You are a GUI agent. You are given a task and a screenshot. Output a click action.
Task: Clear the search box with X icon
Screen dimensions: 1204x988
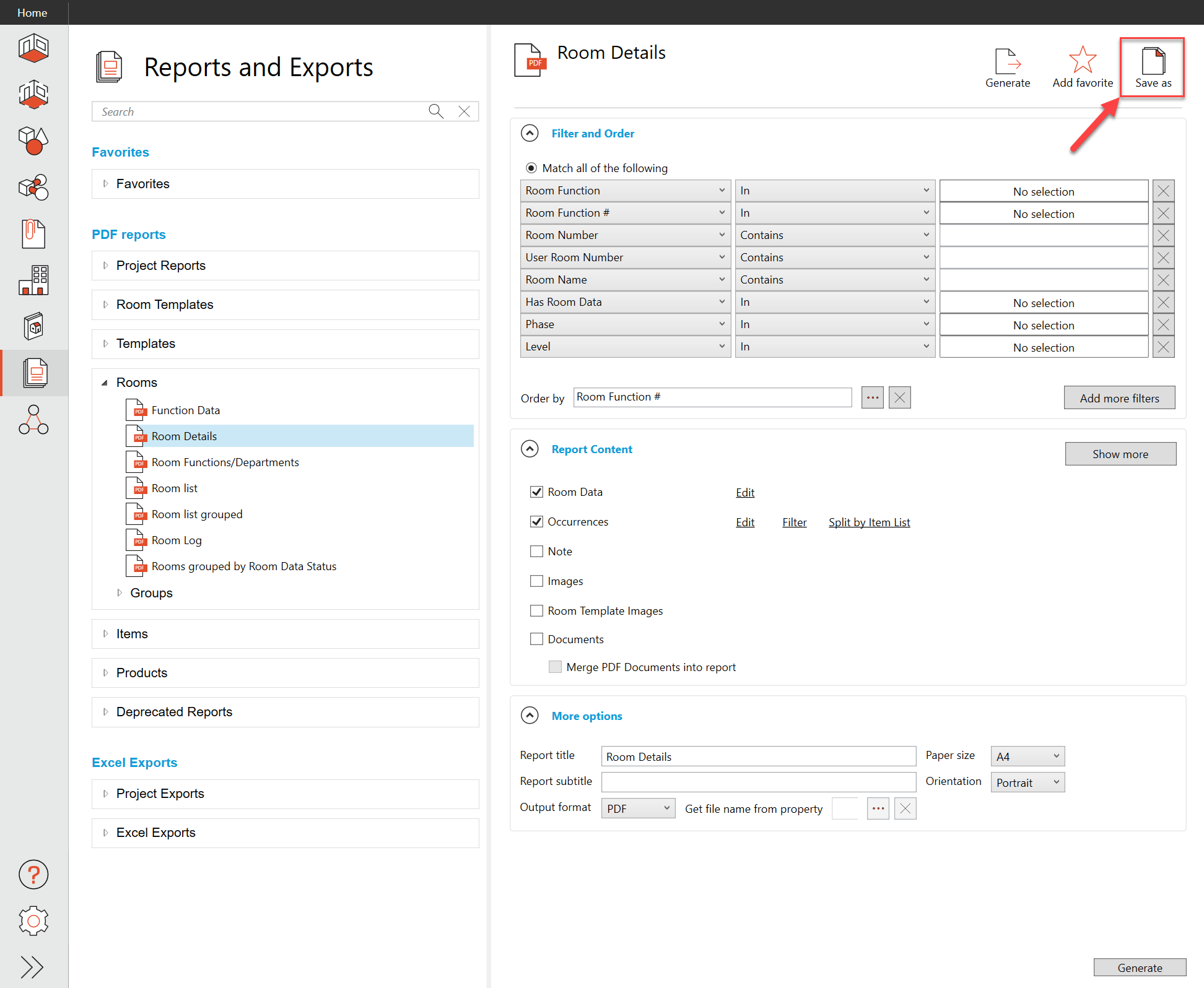coord(464,111)
